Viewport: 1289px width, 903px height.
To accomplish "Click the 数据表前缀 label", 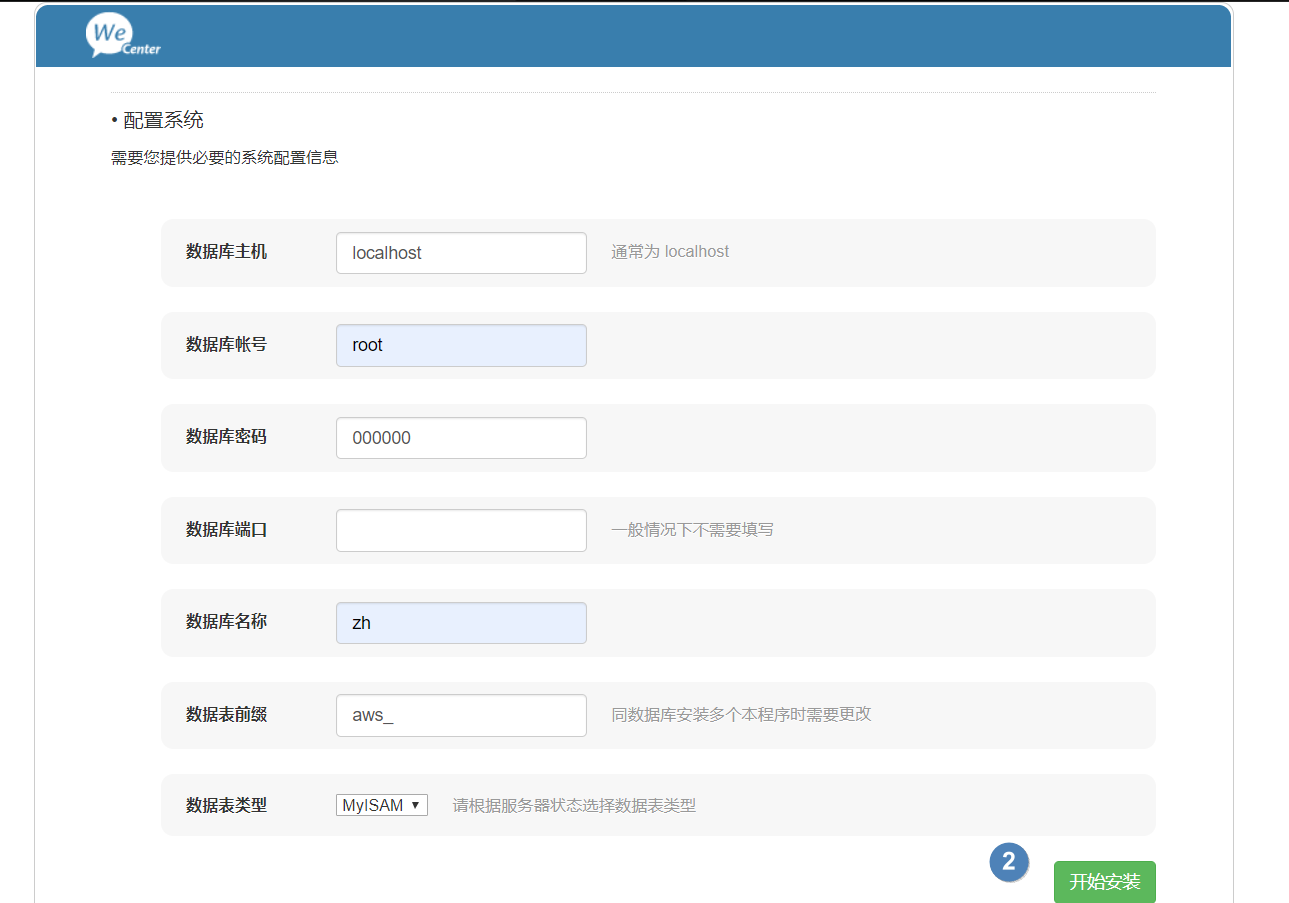I will coord(226,714).
